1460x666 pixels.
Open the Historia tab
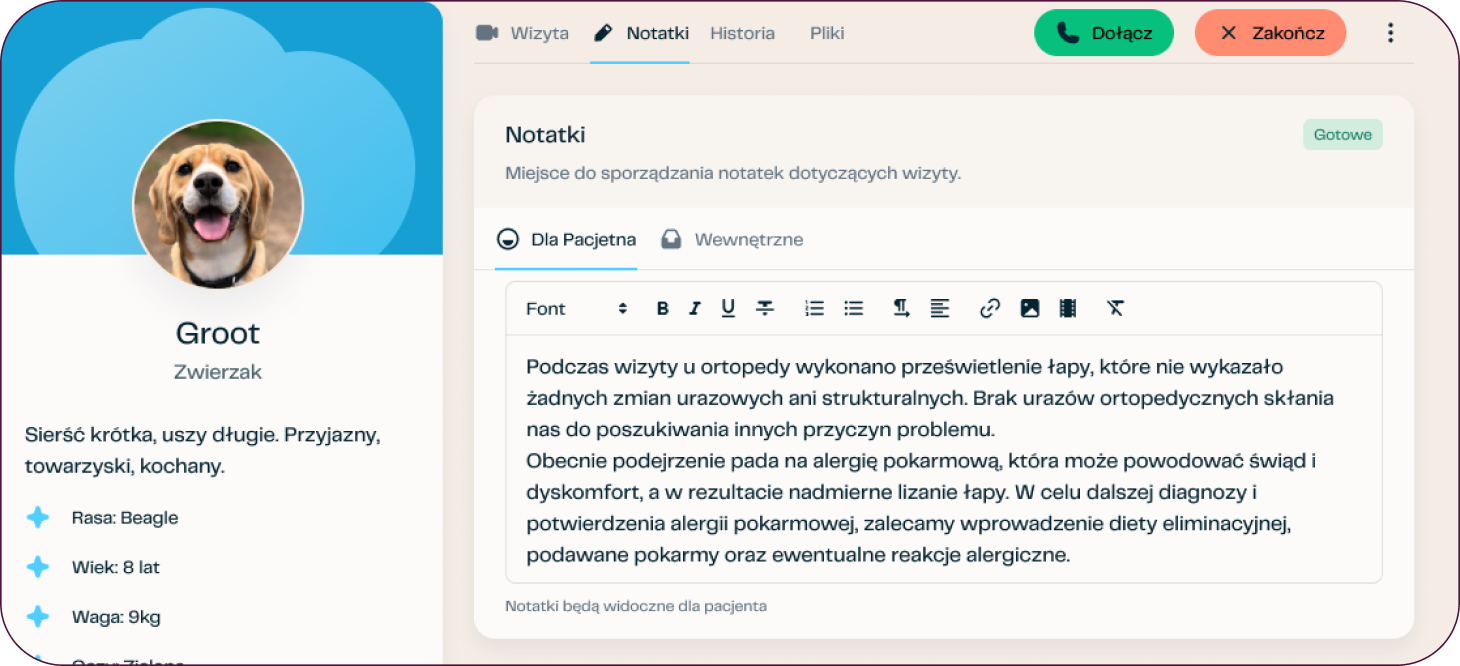tap(742, 33)
